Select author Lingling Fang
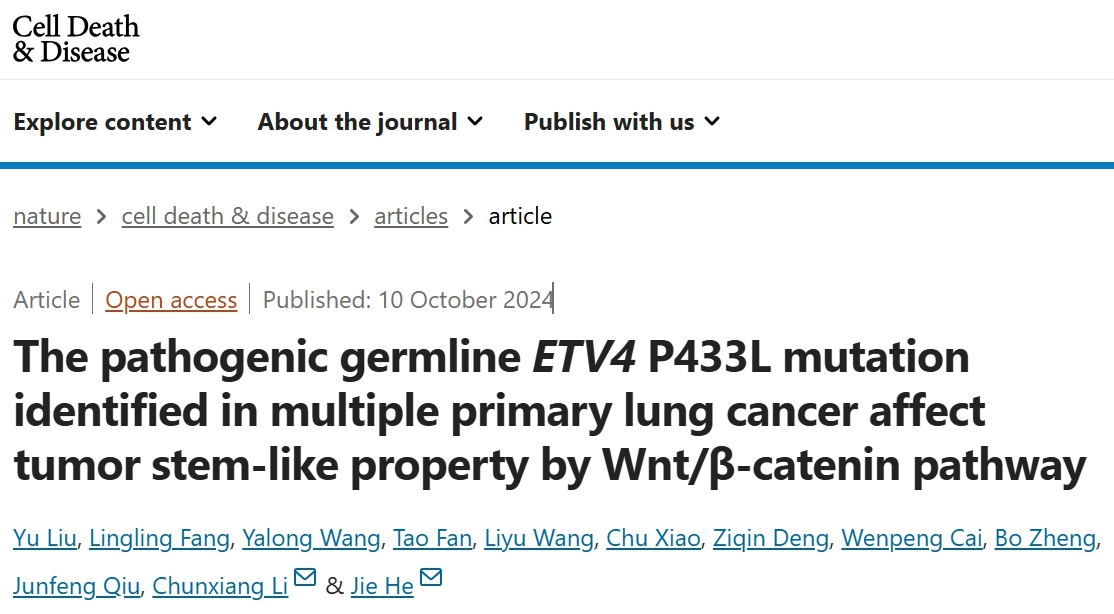 159,538
